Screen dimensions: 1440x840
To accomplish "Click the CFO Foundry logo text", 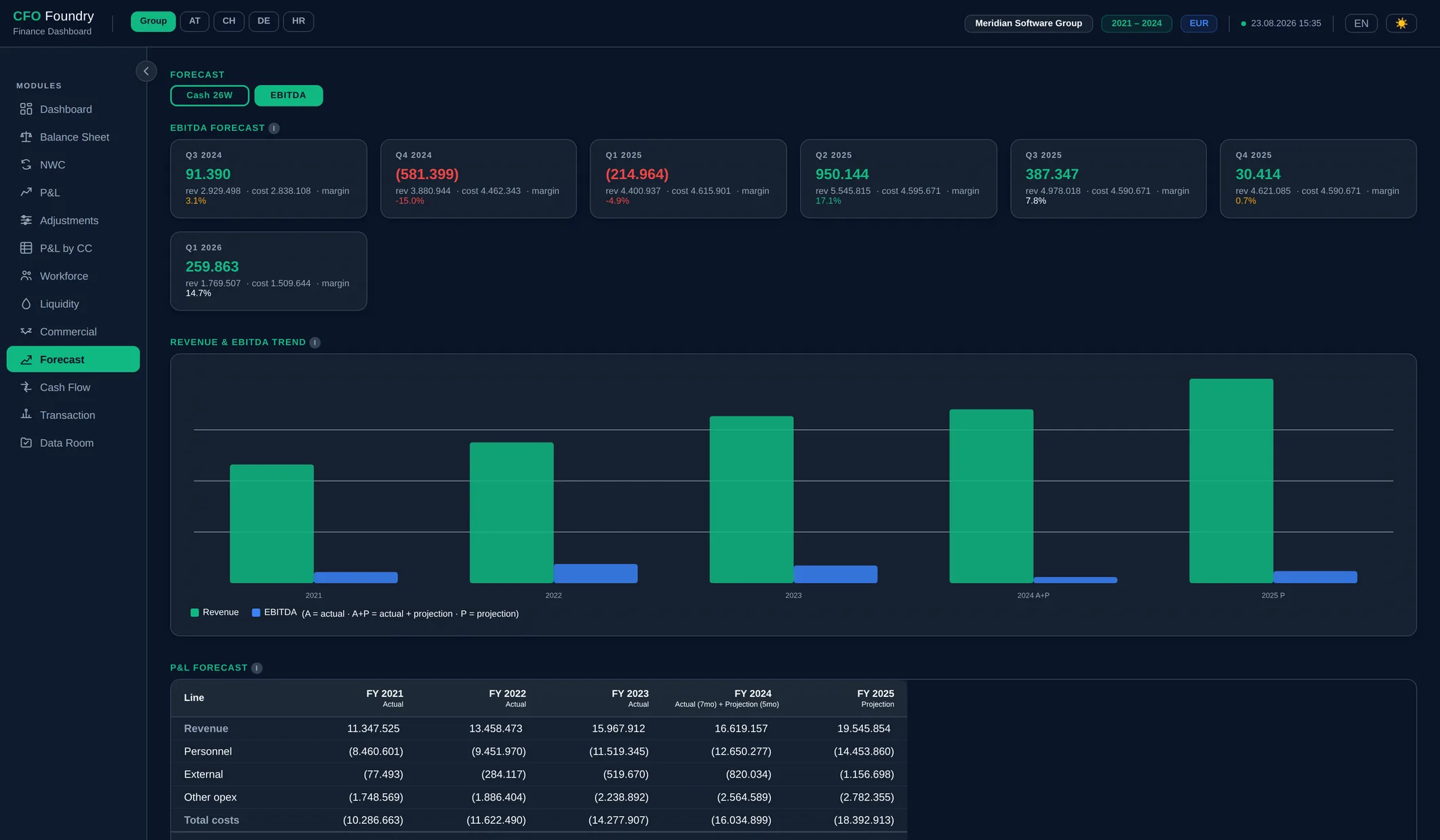I will [54, 16].
